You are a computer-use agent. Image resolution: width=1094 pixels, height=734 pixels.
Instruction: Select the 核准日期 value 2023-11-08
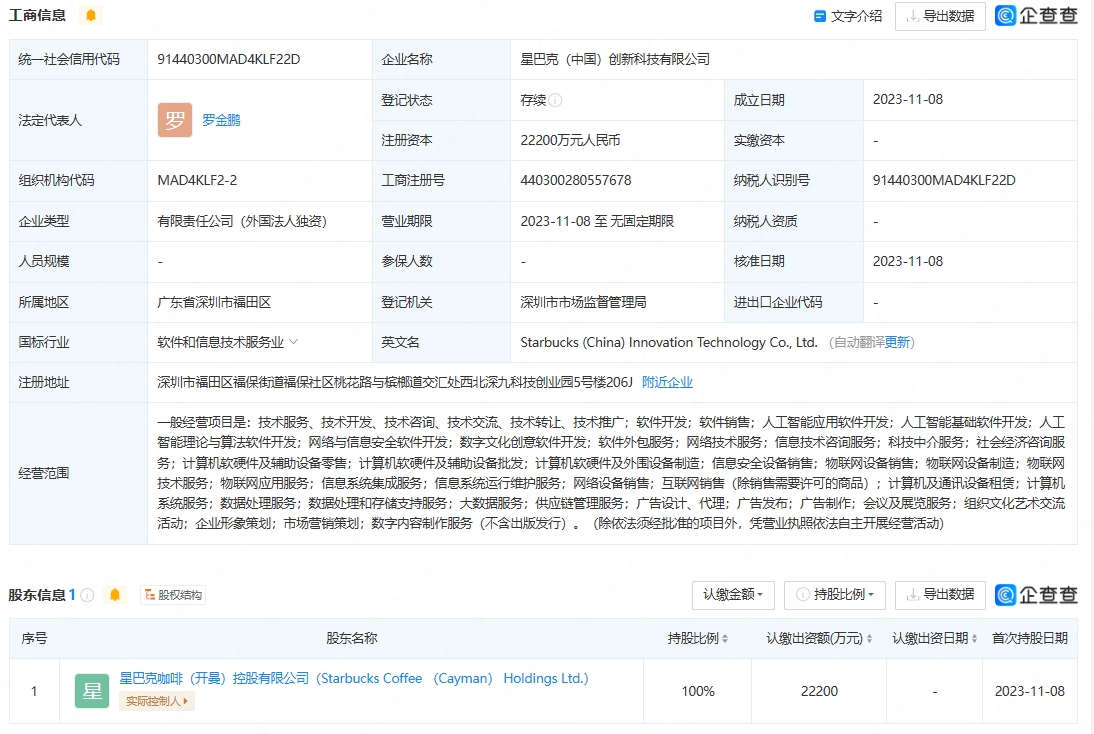point(908,262)
